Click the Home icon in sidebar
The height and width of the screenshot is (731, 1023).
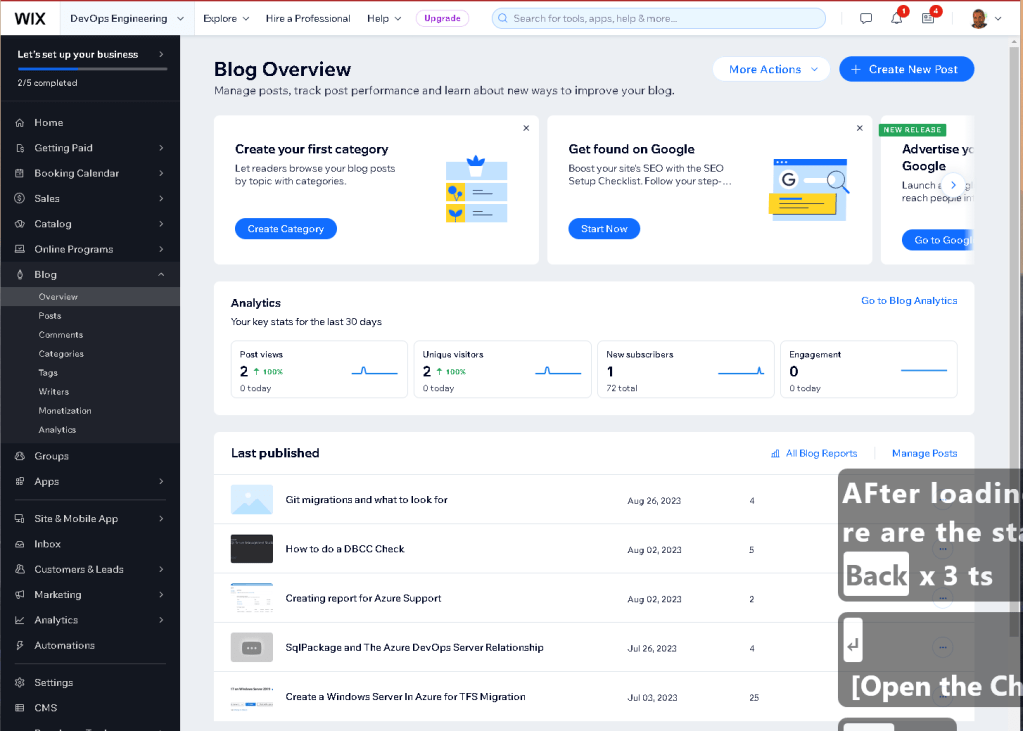(20, 123)
